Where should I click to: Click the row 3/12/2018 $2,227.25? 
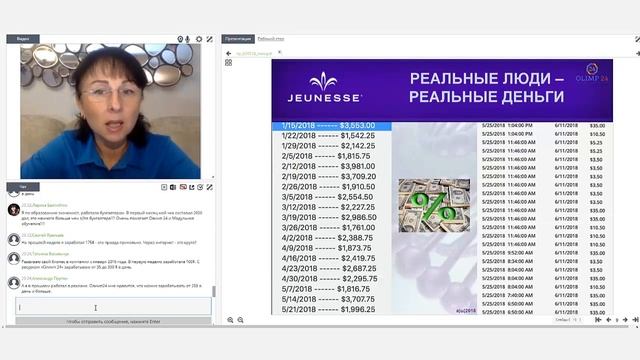(x=328, y=207)
